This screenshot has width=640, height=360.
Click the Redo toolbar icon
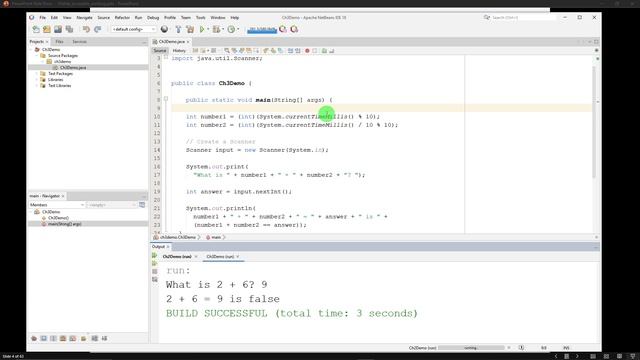click(98, 29)
